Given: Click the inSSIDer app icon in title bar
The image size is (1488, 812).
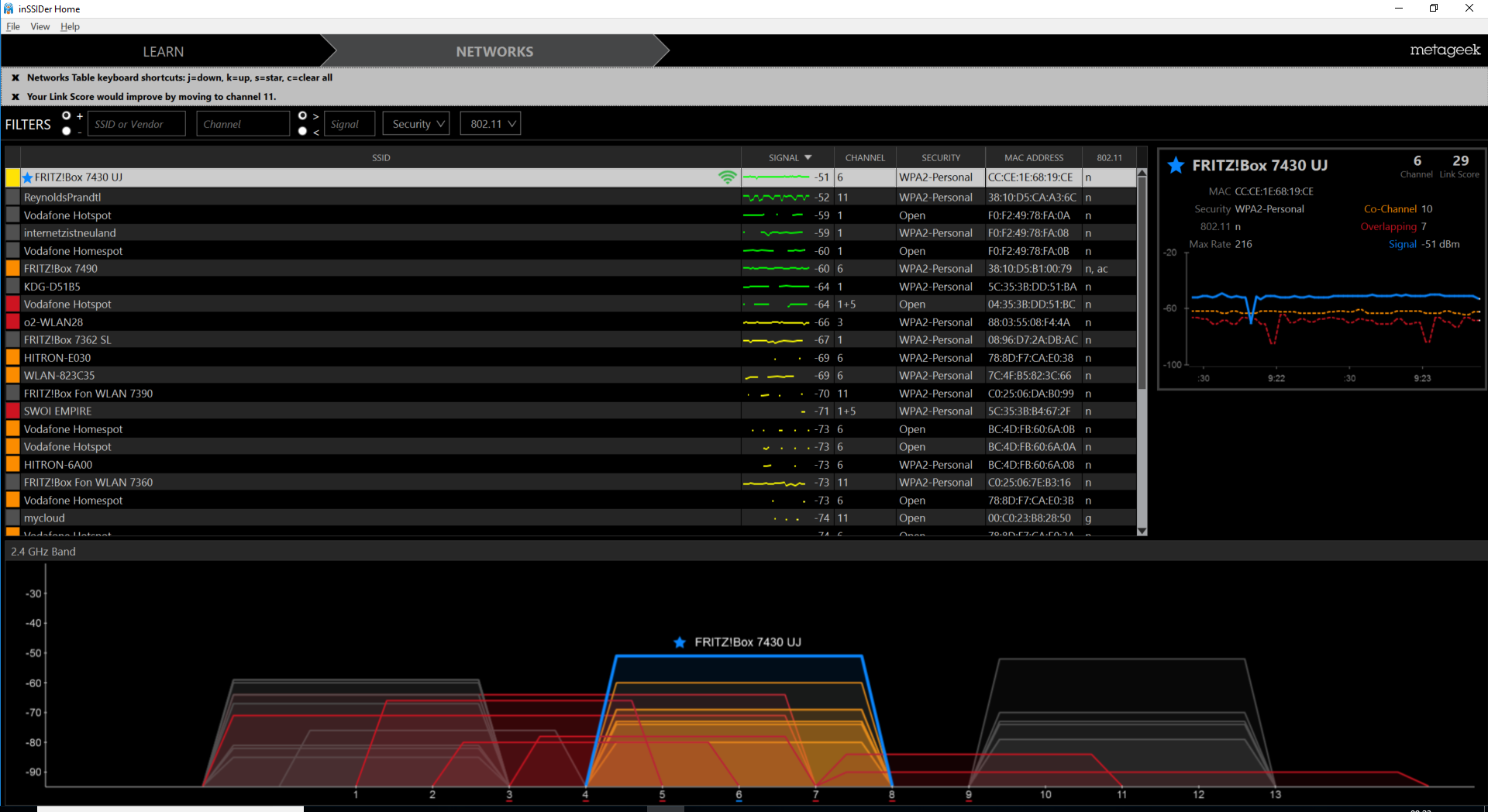Looking at the screenshot, I should pos(9,9).
